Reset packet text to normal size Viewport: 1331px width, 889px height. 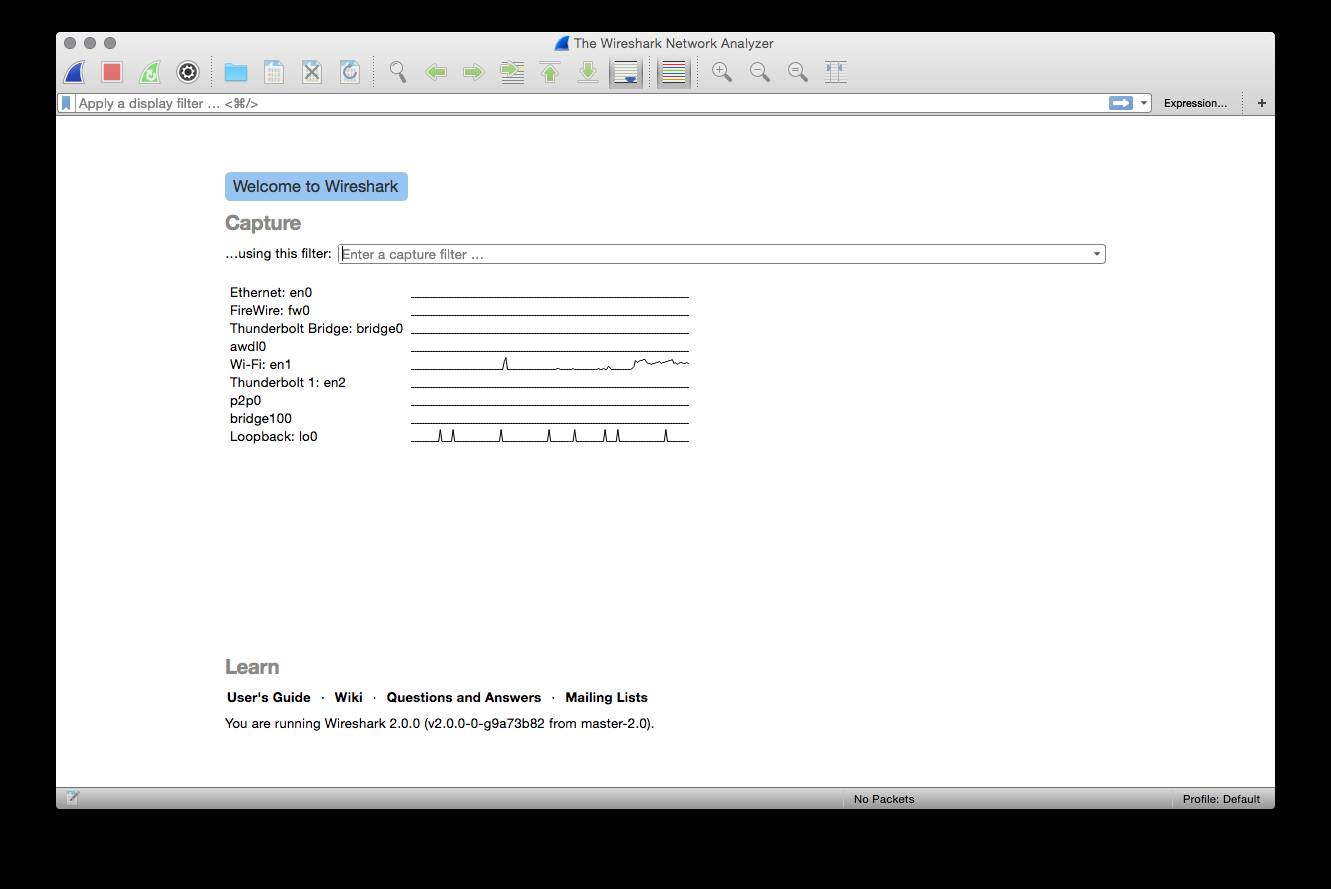click(x=798, y=72)
